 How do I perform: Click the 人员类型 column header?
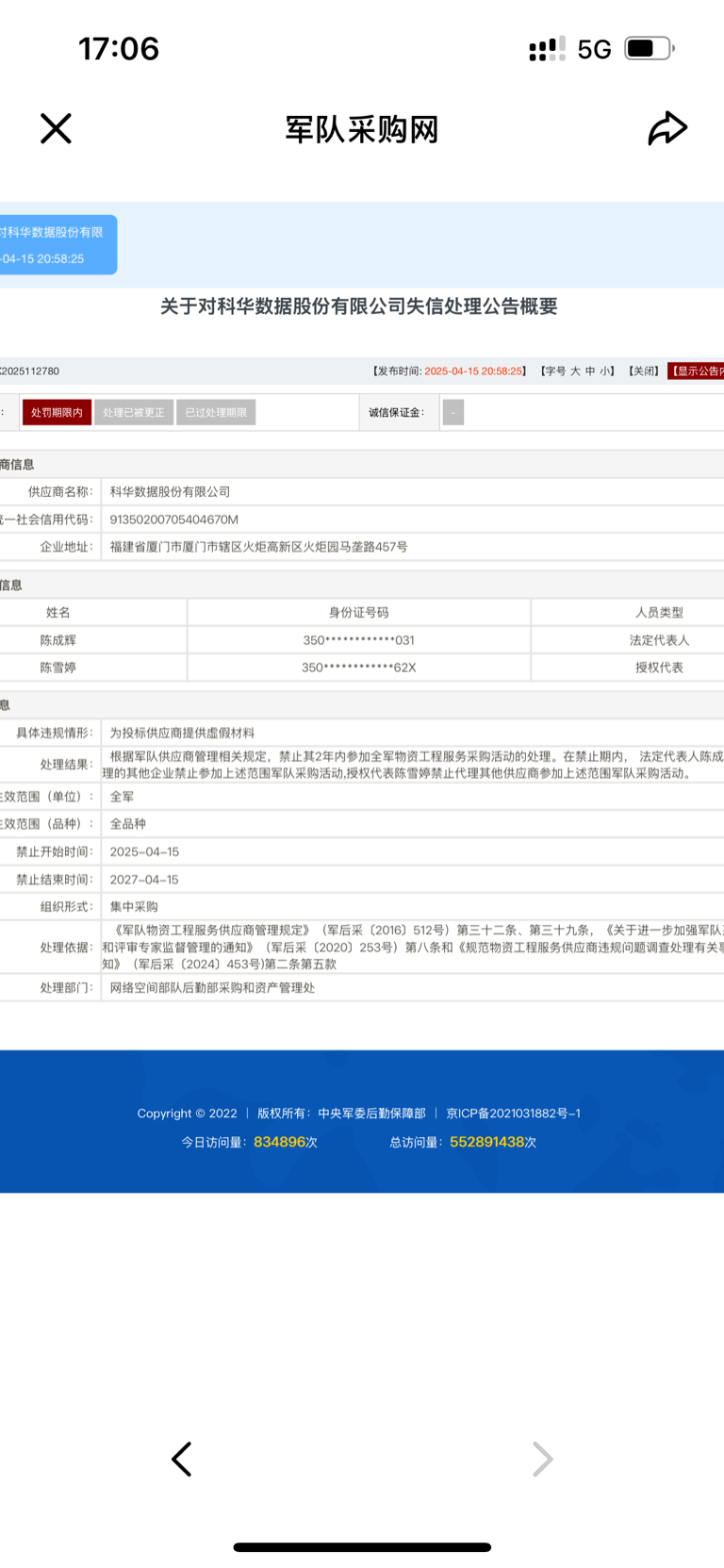(660, 613)
